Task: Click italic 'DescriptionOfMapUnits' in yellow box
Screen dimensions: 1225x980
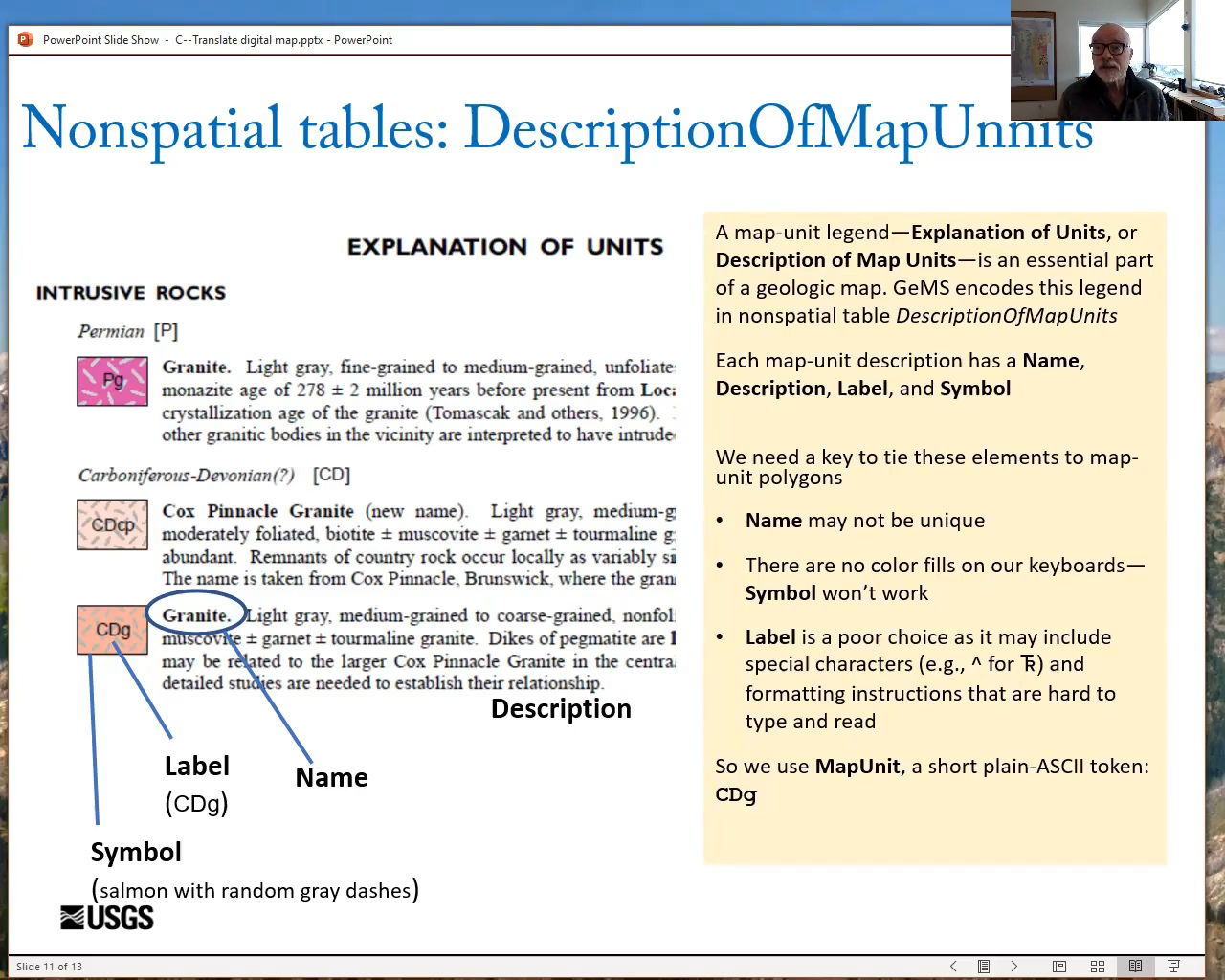Action: 1007,316
